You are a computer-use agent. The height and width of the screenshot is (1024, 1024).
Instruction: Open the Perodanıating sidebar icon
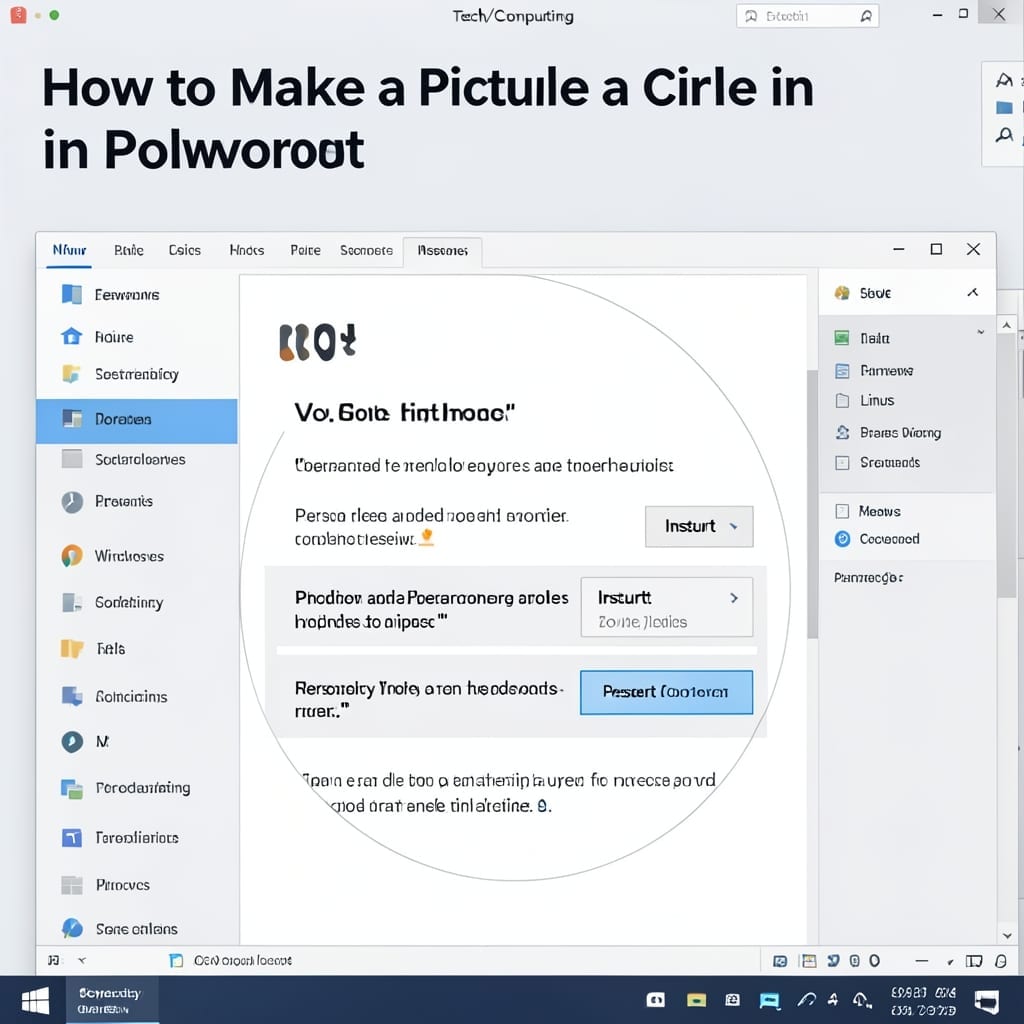tap(72, 789)
